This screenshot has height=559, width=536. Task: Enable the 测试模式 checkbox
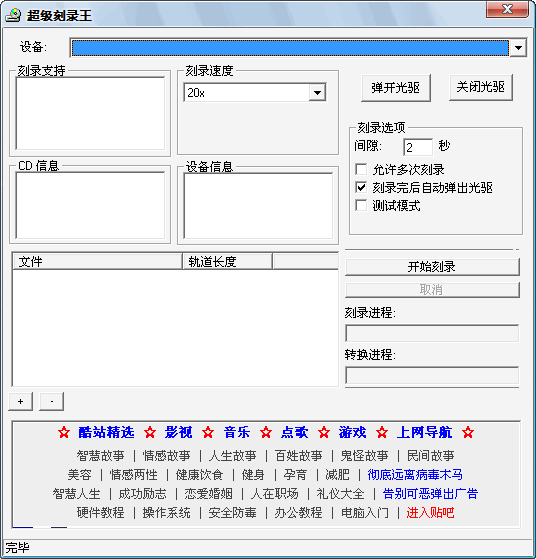[361, 205]
